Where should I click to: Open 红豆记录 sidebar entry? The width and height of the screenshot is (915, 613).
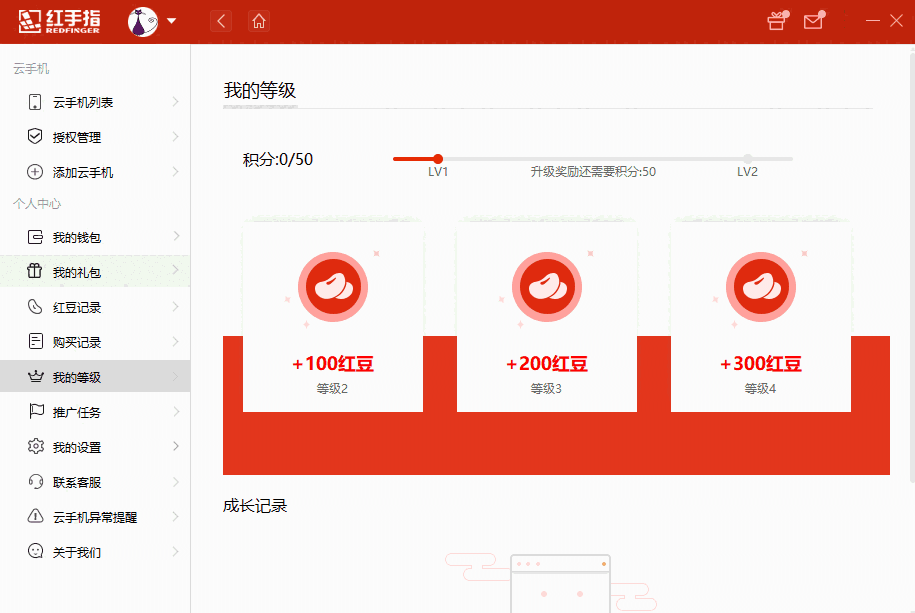tap(95, 307)
